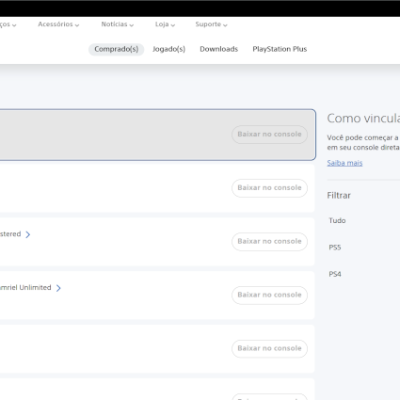Switch to the Comprado(s) tab
Screen dimensions: 400x400
(x=116, y=49)
